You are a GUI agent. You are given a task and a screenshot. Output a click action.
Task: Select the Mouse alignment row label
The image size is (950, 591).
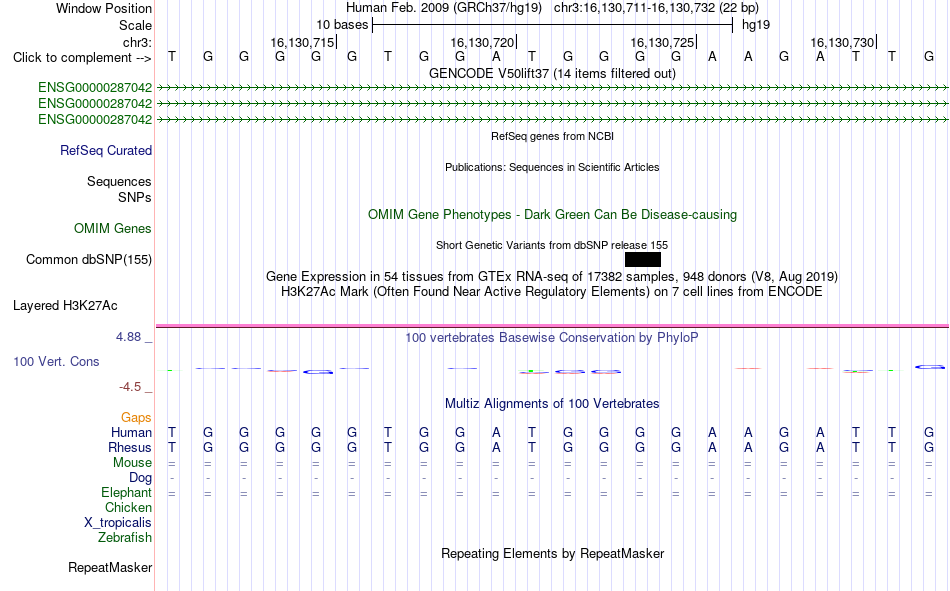pos(132,462)
